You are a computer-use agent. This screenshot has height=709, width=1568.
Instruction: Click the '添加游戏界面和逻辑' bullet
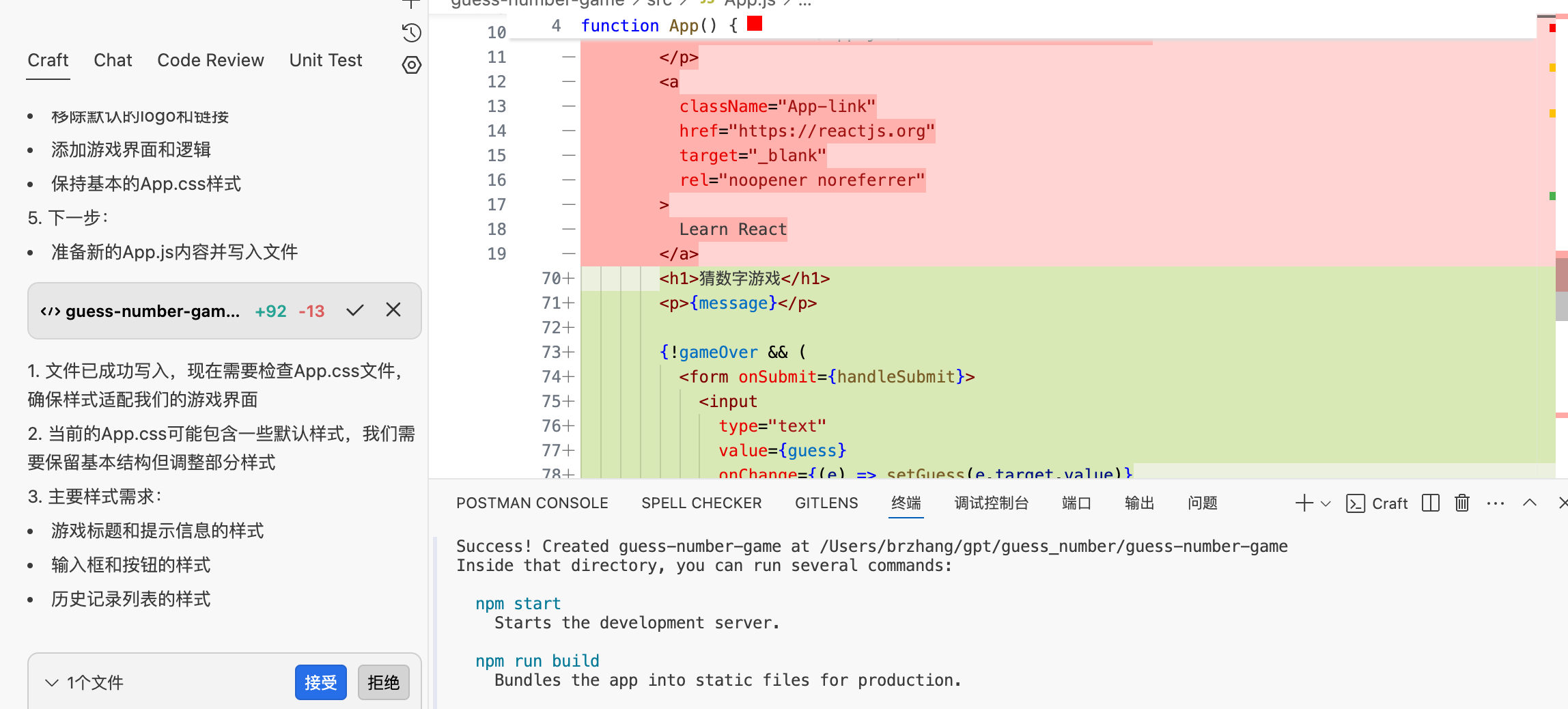pyautogui.click(x=131, y=150)
